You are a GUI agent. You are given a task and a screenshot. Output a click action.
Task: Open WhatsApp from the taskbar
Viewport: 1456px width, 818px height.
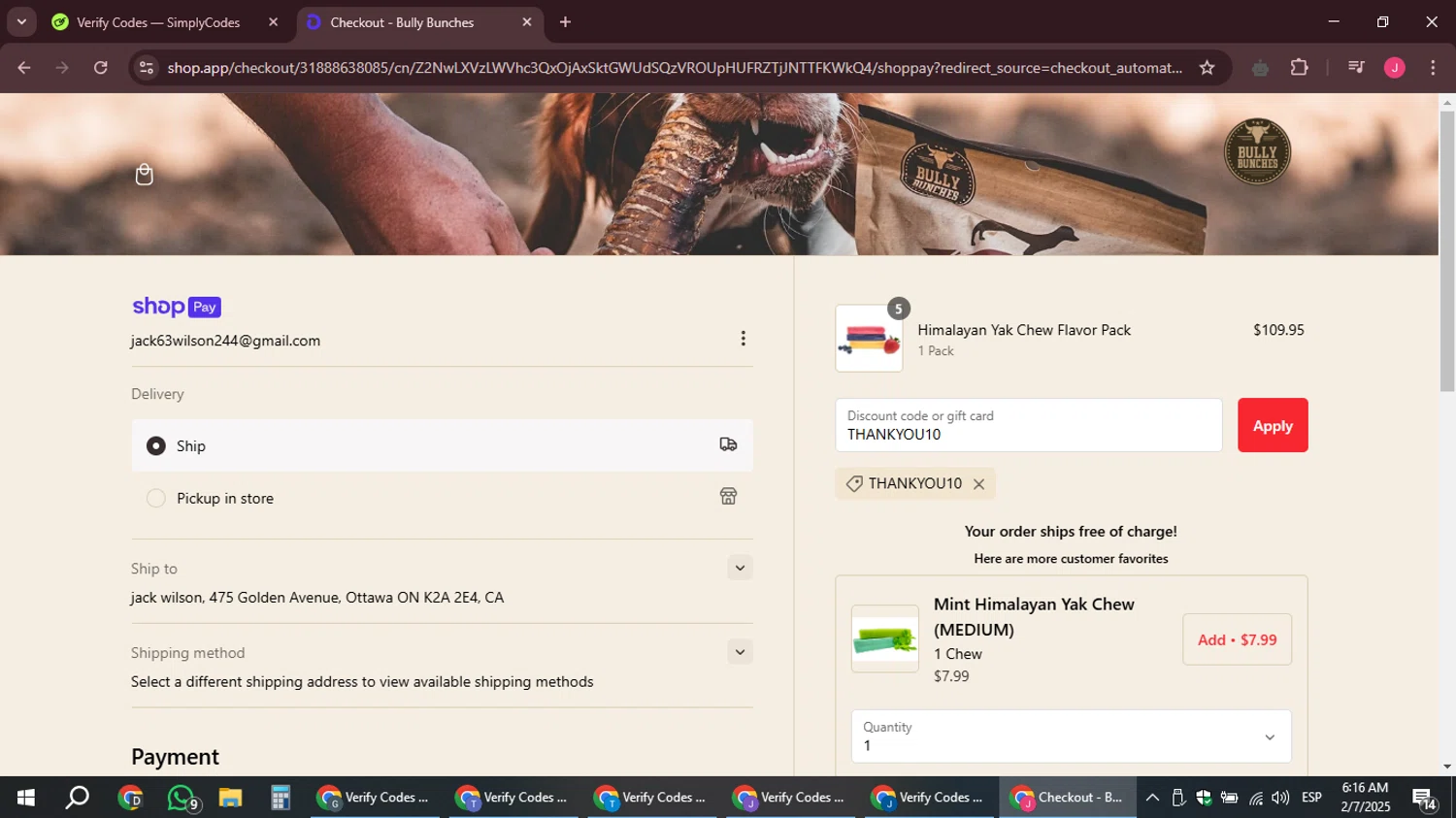[182, 798]
